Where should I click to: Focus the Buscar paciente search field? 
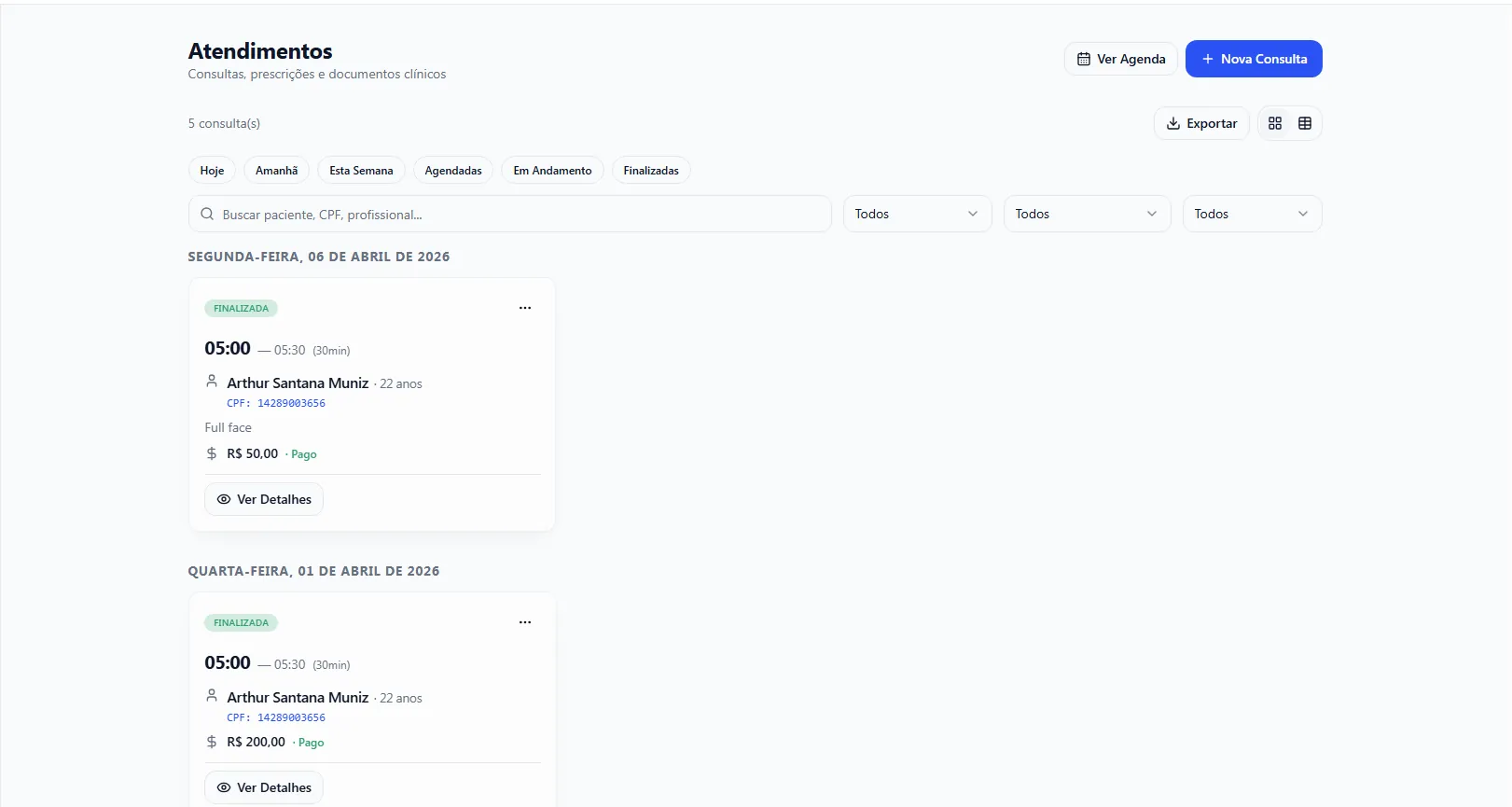point(509,214)
